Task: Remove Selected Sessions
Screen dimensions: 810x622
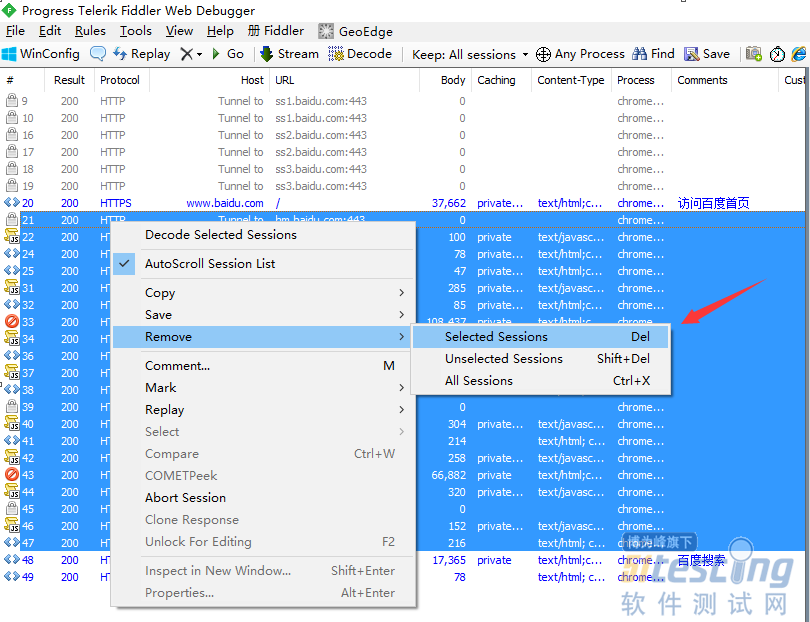Action: pyautogui.click(x=541, y=337)
